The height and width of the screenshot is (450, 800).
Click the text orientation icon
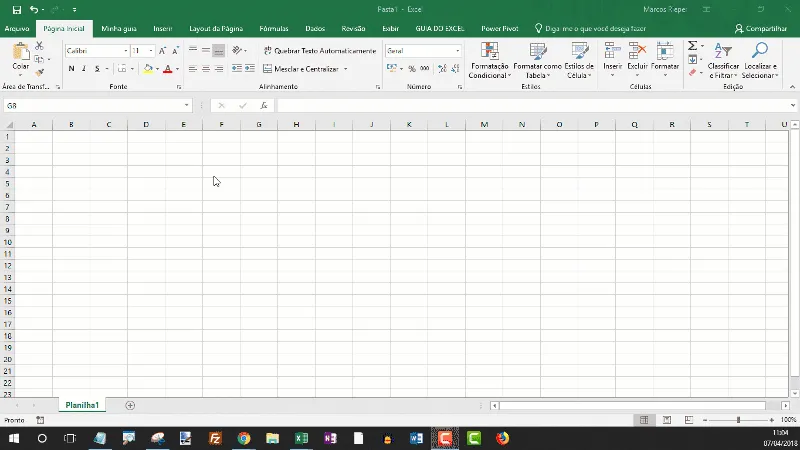pos(237,50)
